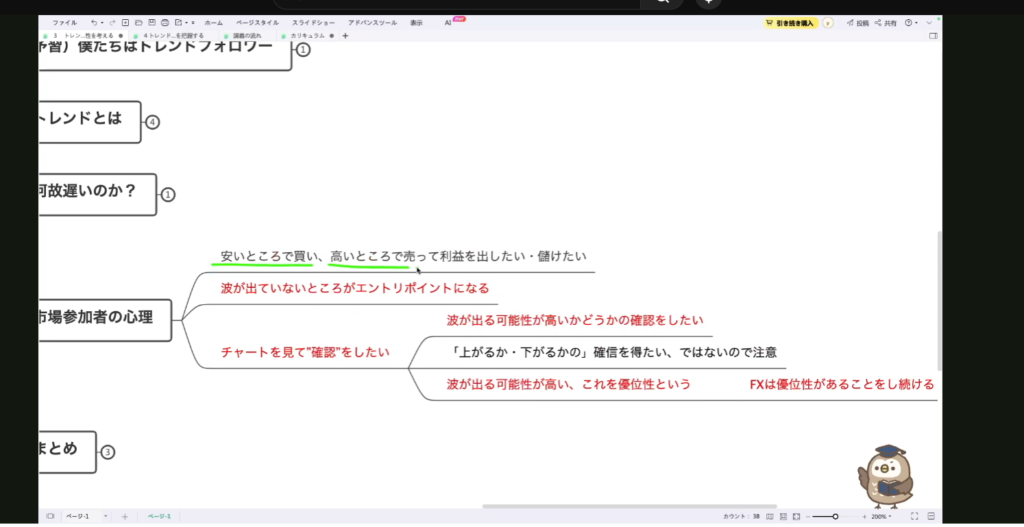Click the 引き続き購入 purchase button
The image size is (1024, 527).
(791, 22)
